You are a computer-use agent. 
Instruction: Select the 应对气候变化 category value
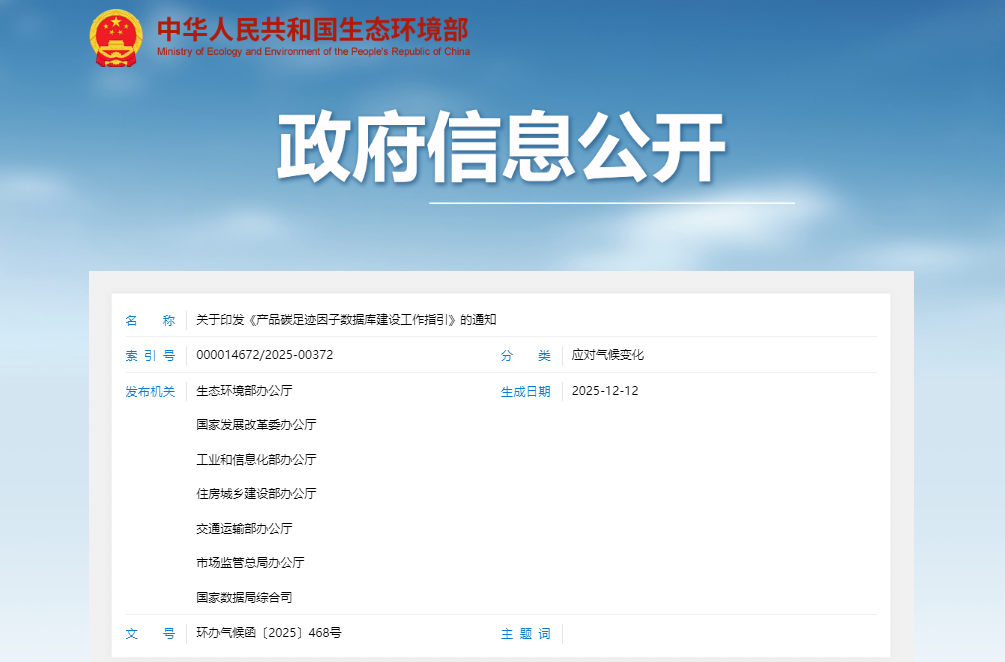pos(608,356)
